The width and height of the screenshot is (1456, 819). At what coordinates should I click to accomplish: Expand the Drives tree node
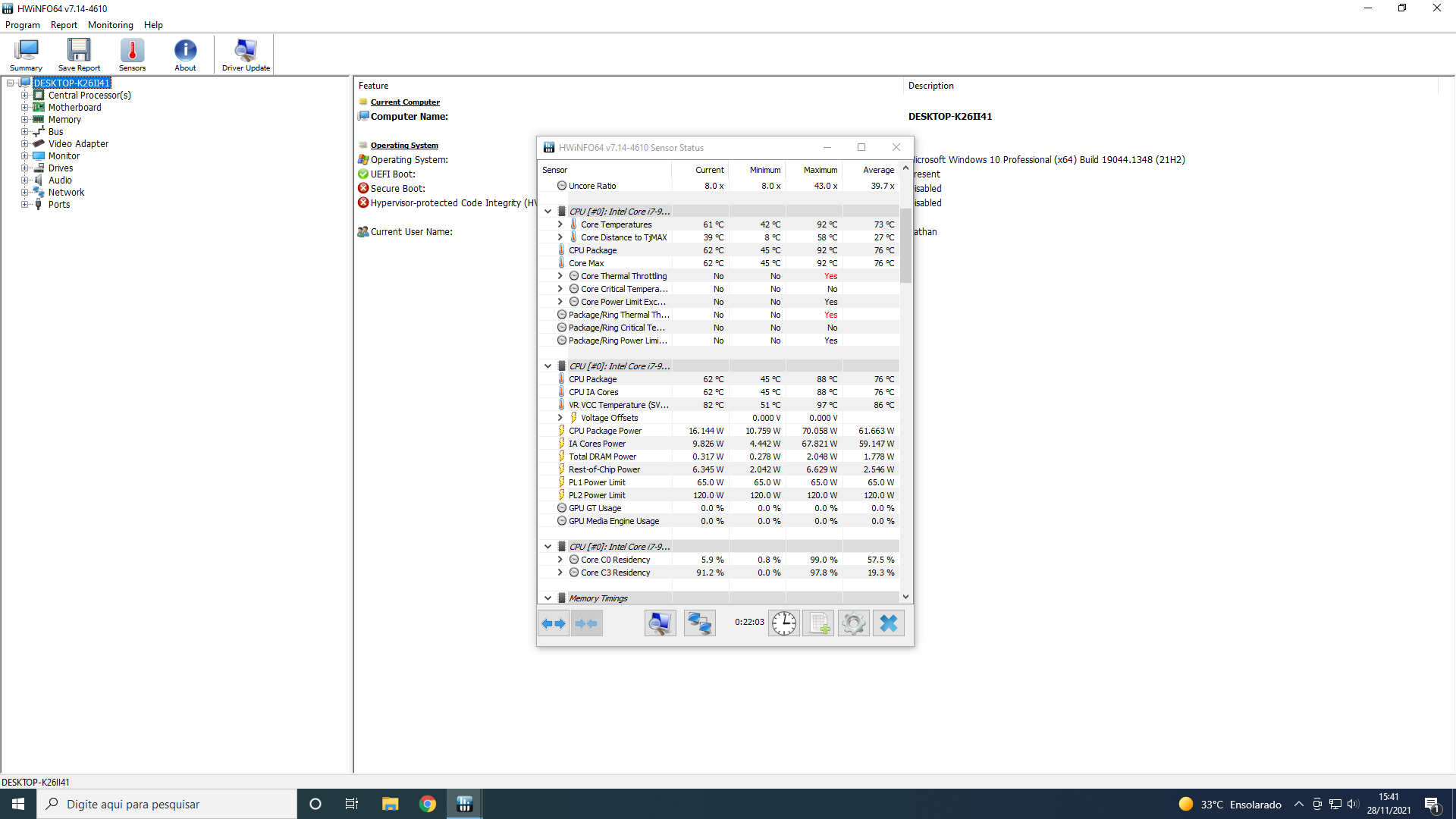point(24,168)
